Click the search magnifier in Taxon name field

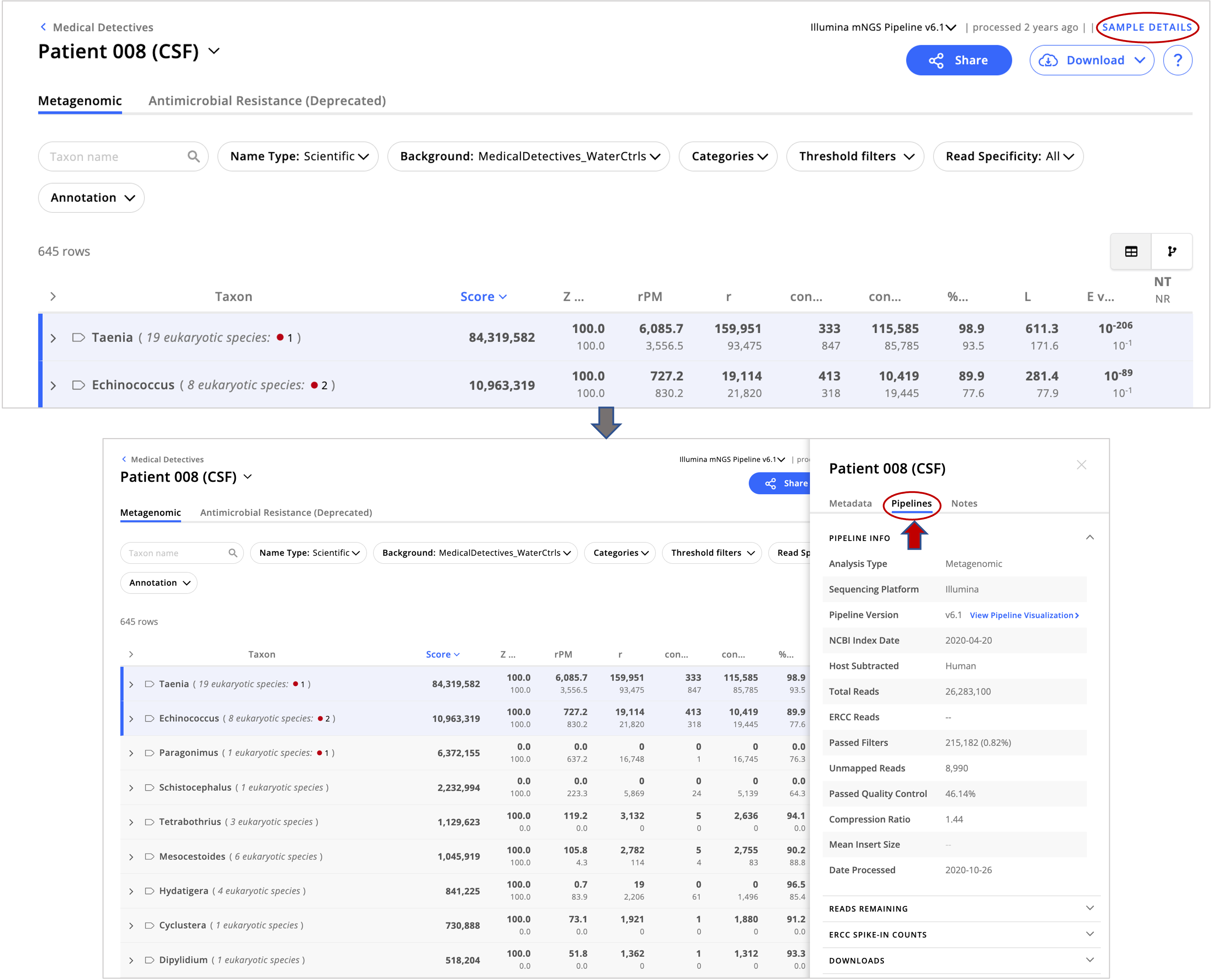tap(194, 157)
